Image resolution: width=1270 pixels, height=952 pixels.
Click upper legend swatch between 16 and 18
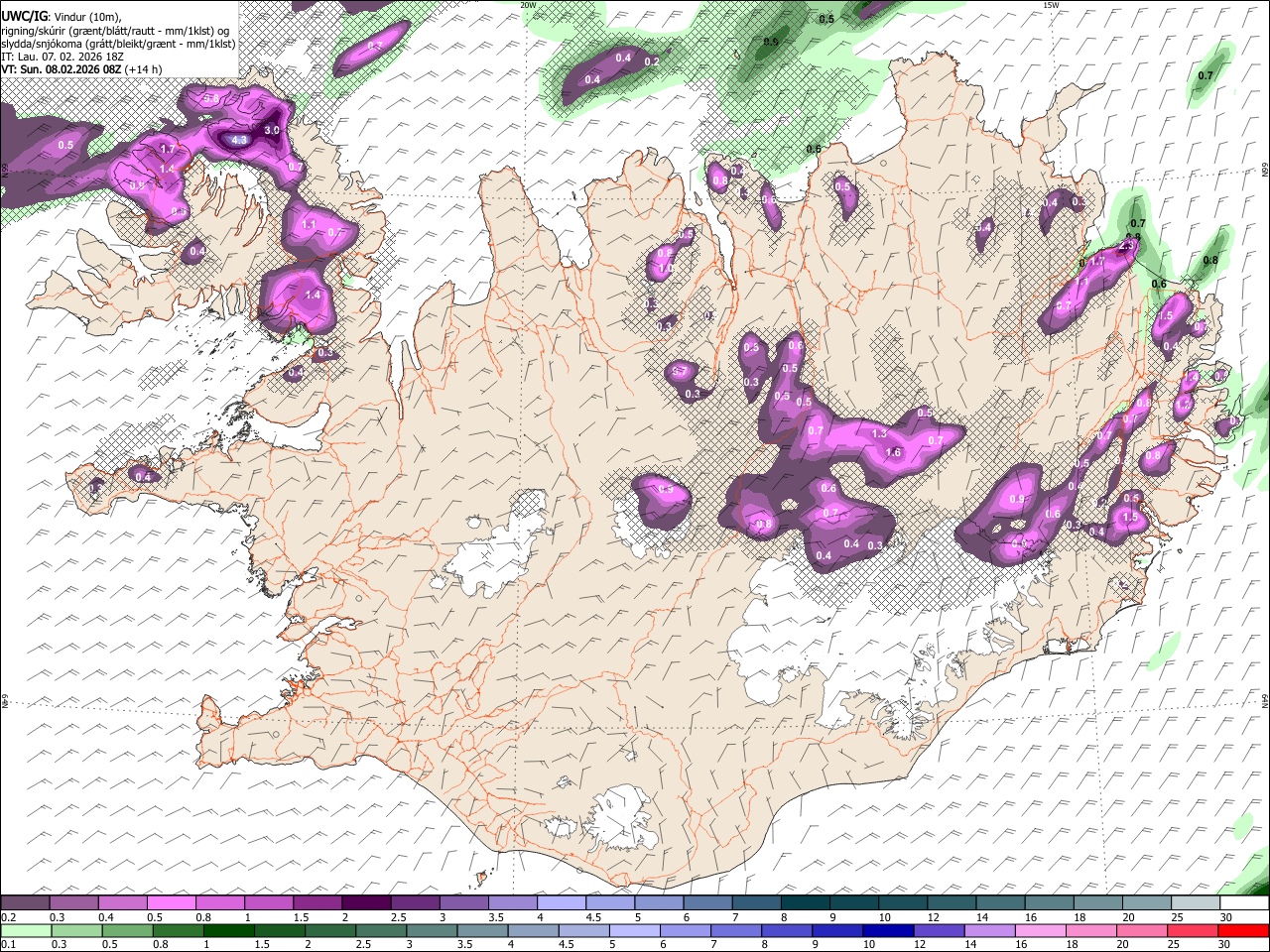click(1050, 903)
